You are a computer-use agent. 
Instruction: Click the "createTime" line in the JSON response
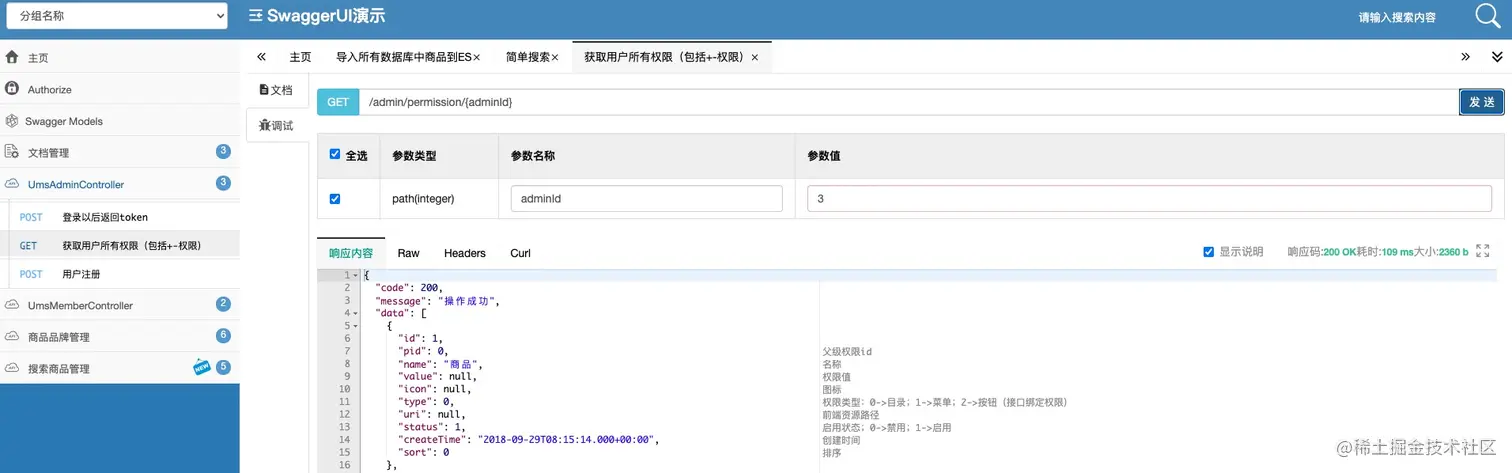(x=529, y=439)
